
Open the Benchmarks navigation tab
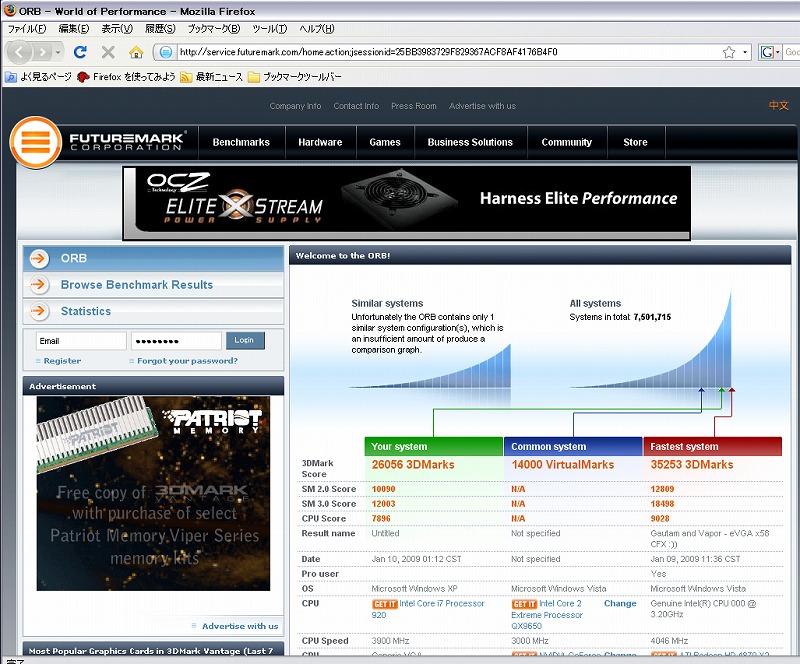241,142
